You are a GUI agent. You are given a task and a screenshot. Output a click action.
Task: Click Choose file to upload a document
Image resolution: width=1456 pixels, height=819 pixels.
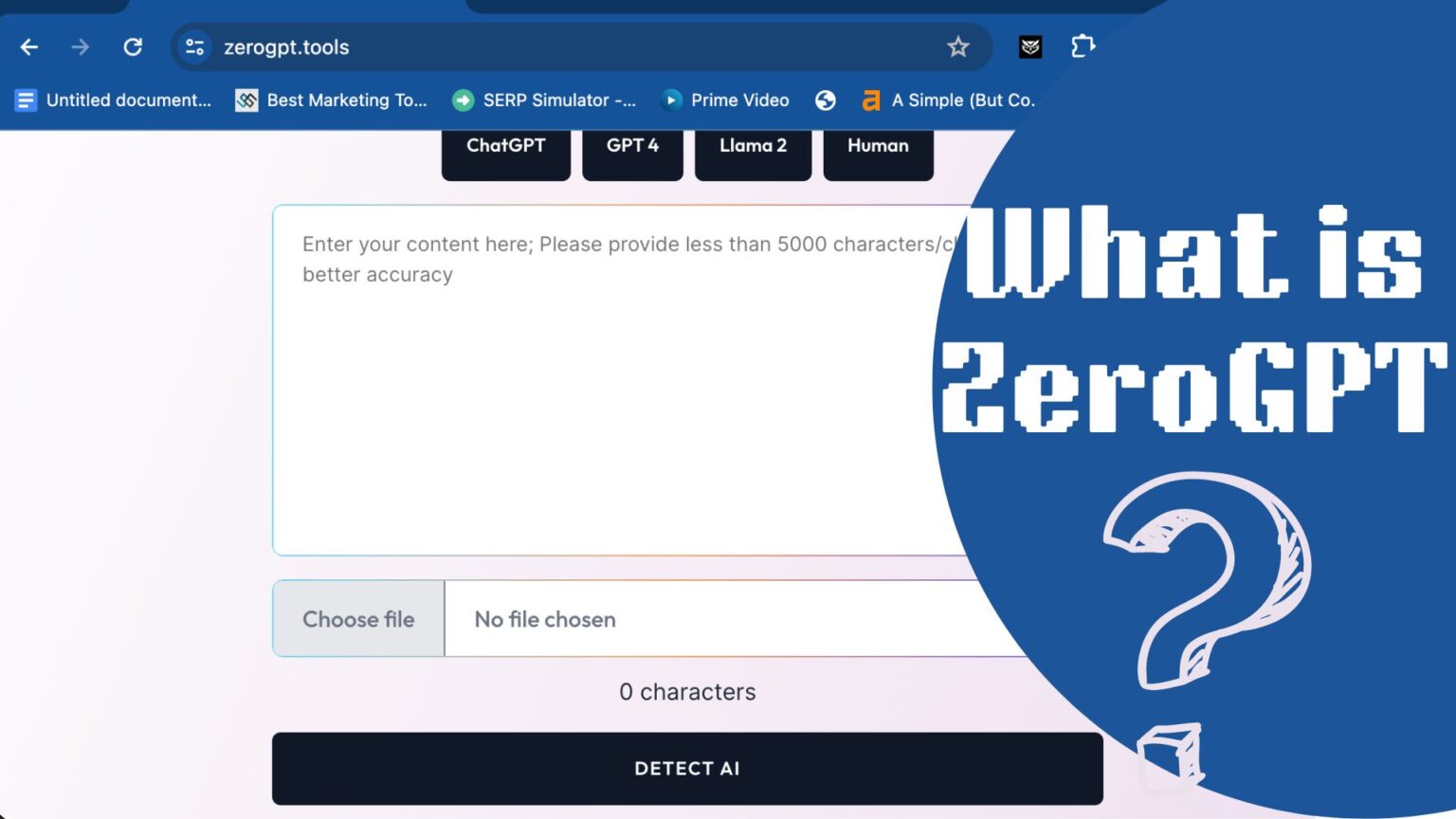coord(358,618)
